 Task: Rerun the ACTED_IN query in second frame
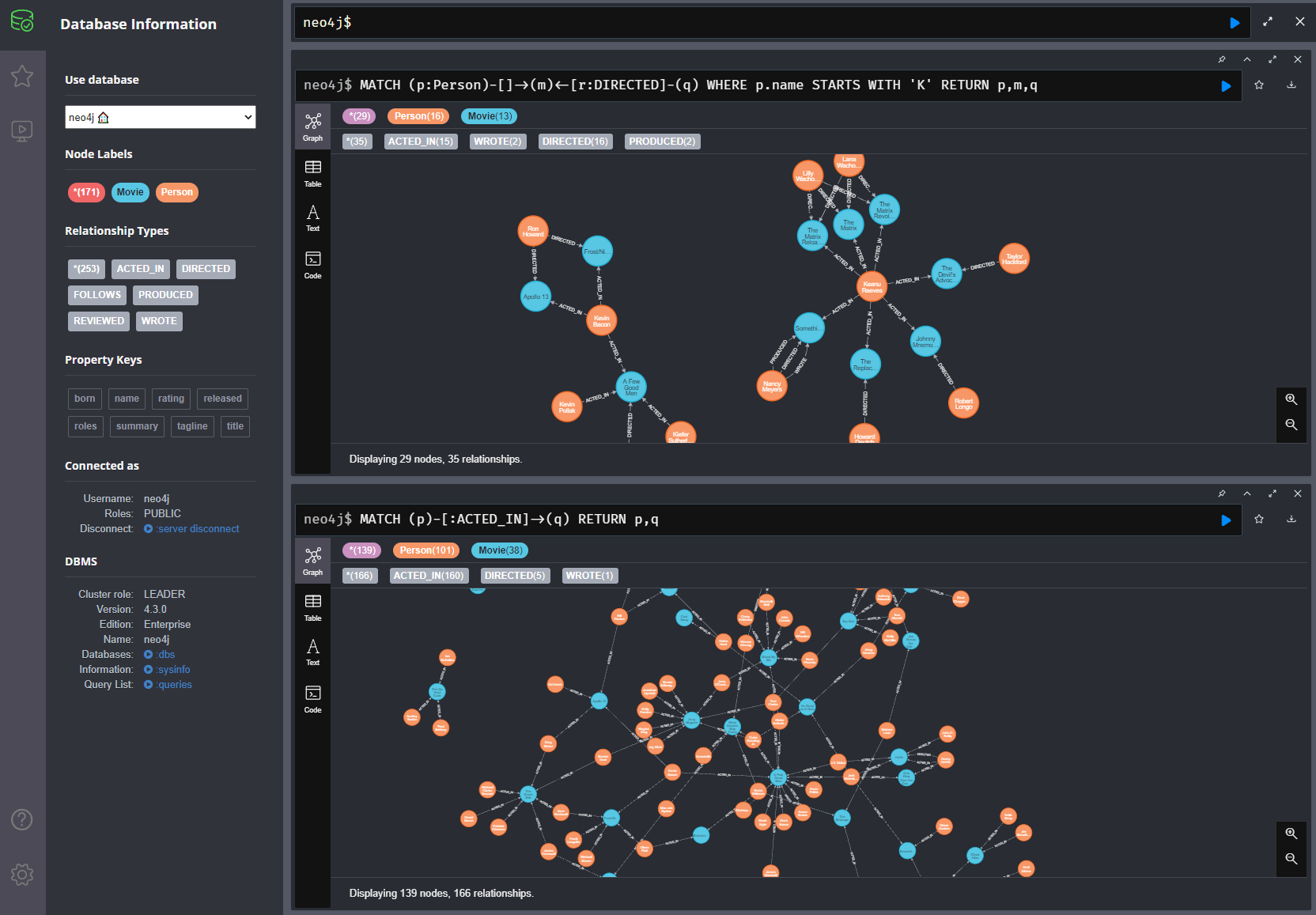[1226, 520]
